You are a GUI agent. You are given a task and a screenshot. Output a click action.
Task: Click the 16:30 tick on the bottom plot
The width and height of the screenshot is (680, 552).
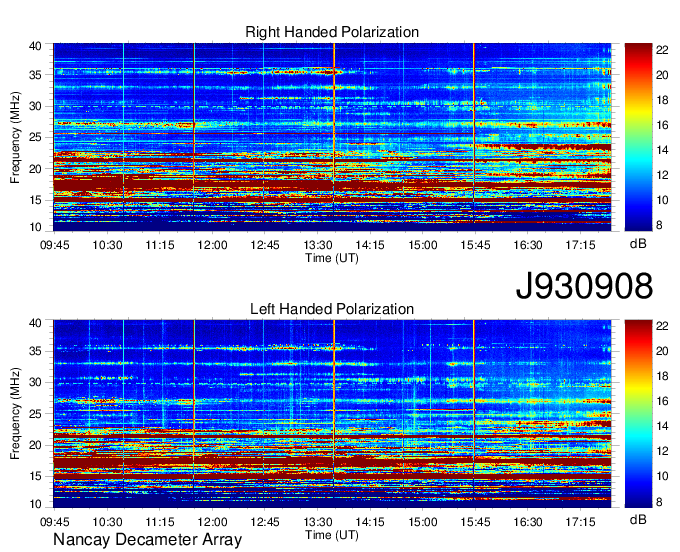click(x=528, y=522)
